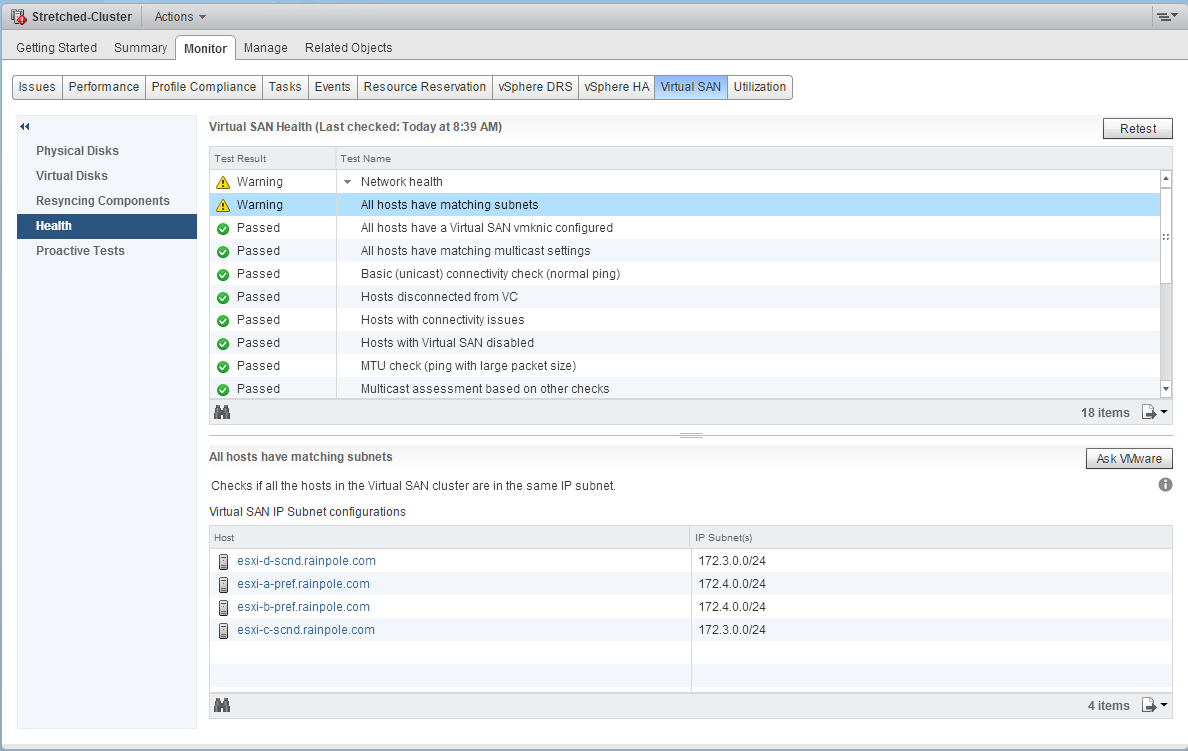
Task: Click binoculars find icon in health tests table
Action: tap(222, 412)
